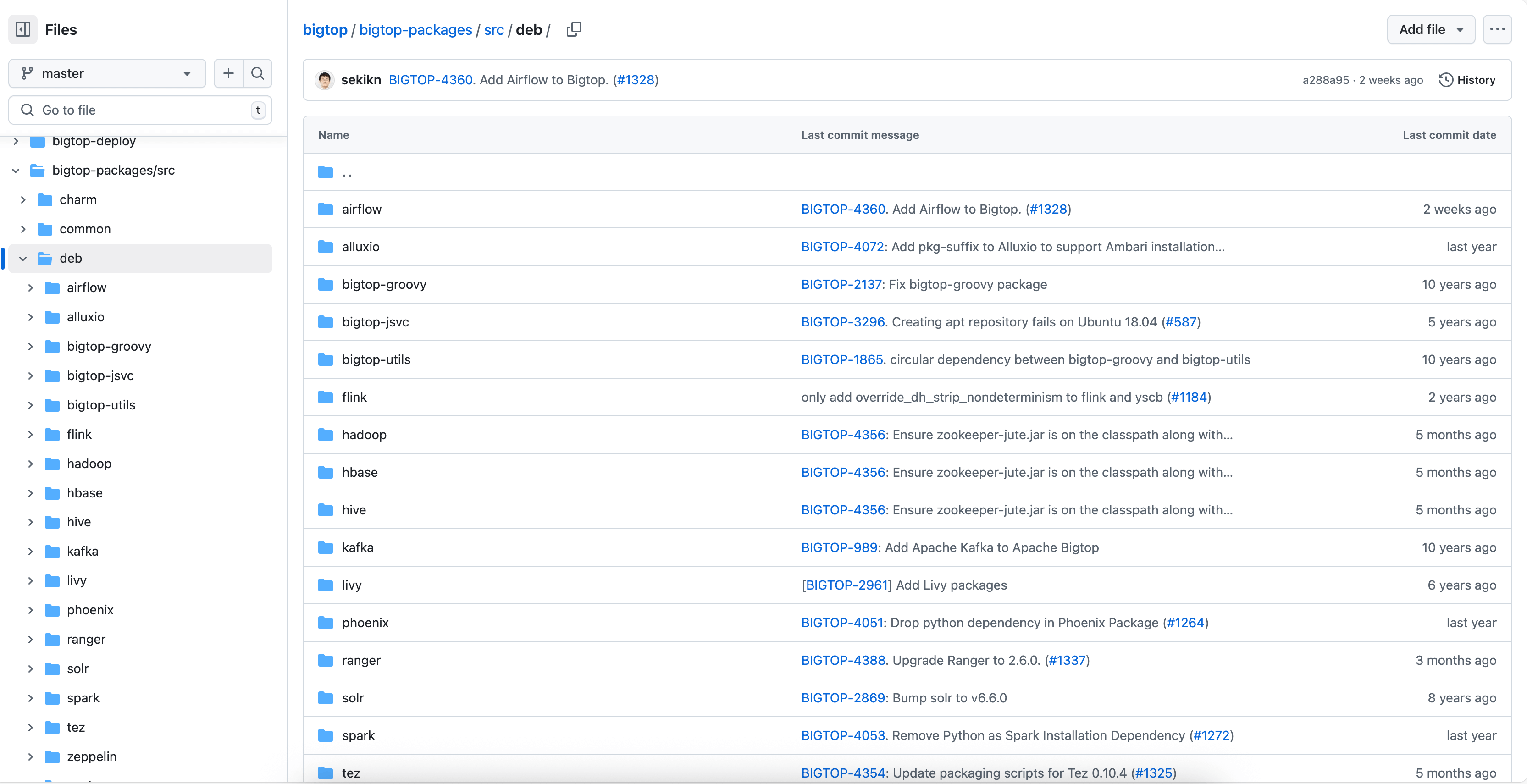Expand the kafka tree chevron in the sidebar
Screen dimensions: 1527x784
tap(31, 551)
